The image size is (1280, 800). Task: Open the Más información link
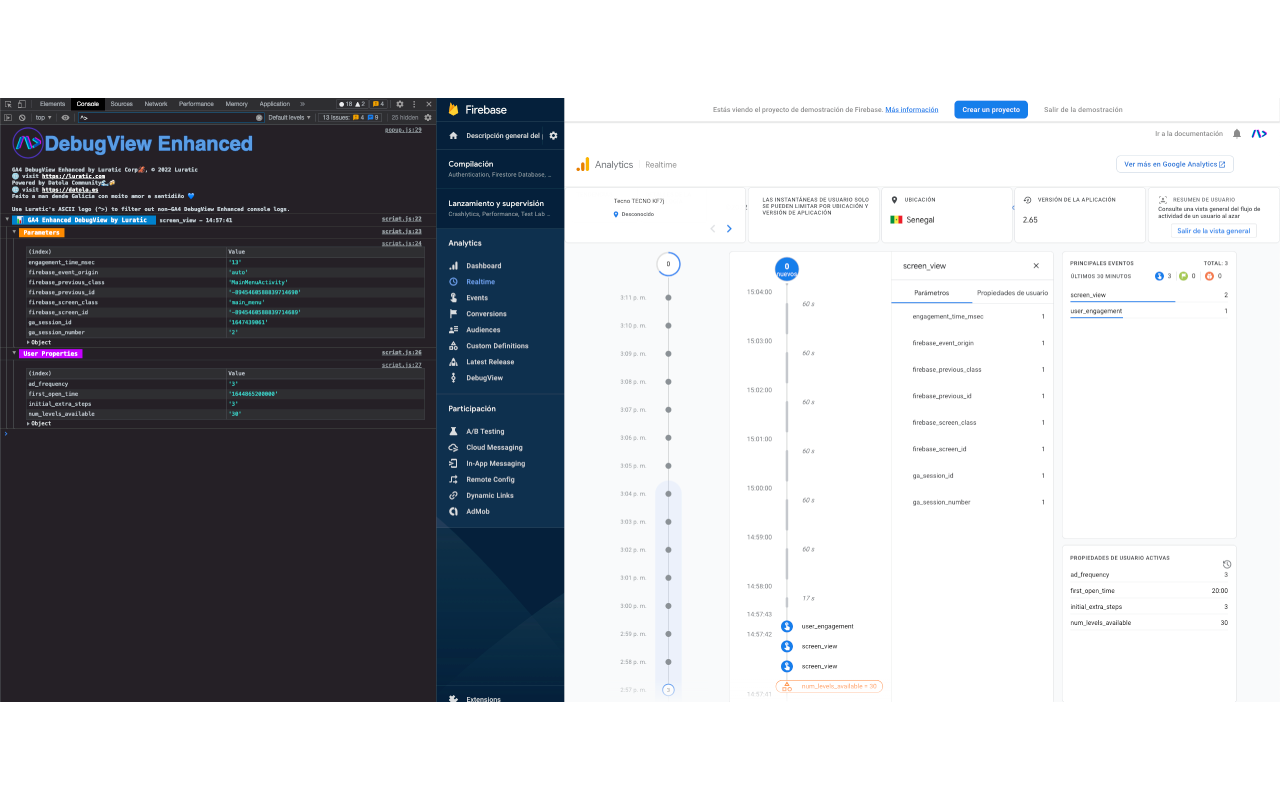(x=911, y=110)
